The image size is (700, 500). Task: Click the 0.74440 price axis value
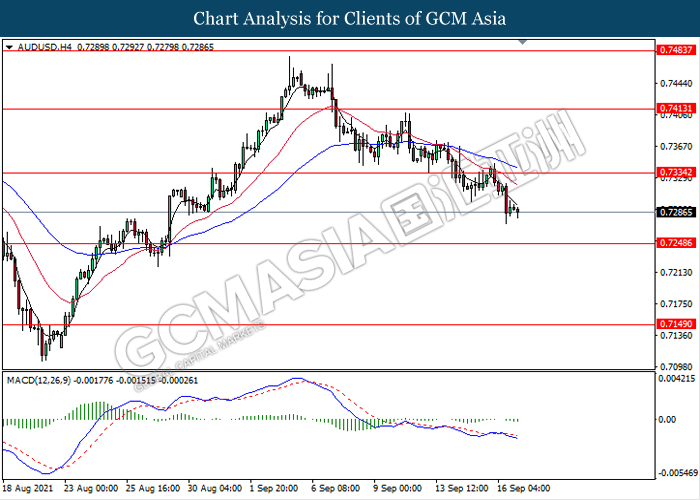[x=676, y=83]
